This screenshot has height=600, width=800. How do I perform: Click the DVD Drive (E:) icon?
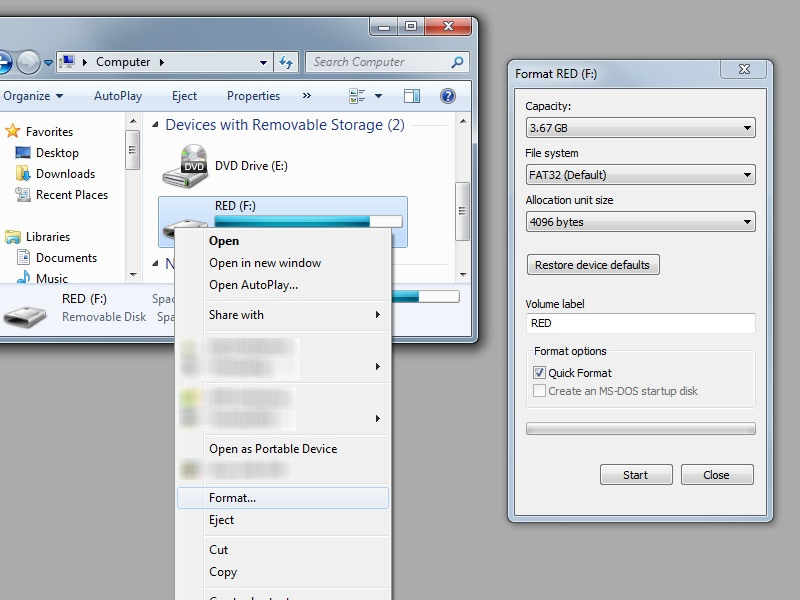185,165
